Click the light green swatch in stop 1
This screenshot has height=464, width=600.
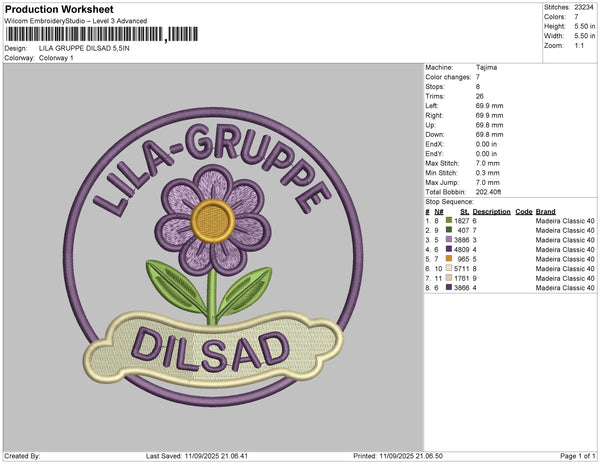point(449,221)
